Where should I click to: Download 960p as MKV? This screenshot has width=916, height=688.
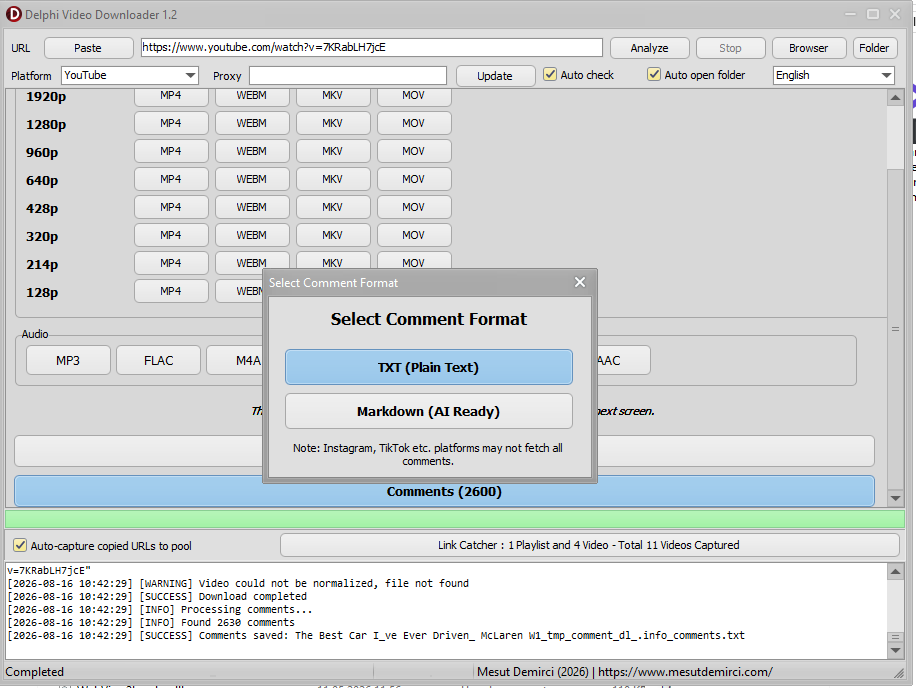[x=333, y=151]
